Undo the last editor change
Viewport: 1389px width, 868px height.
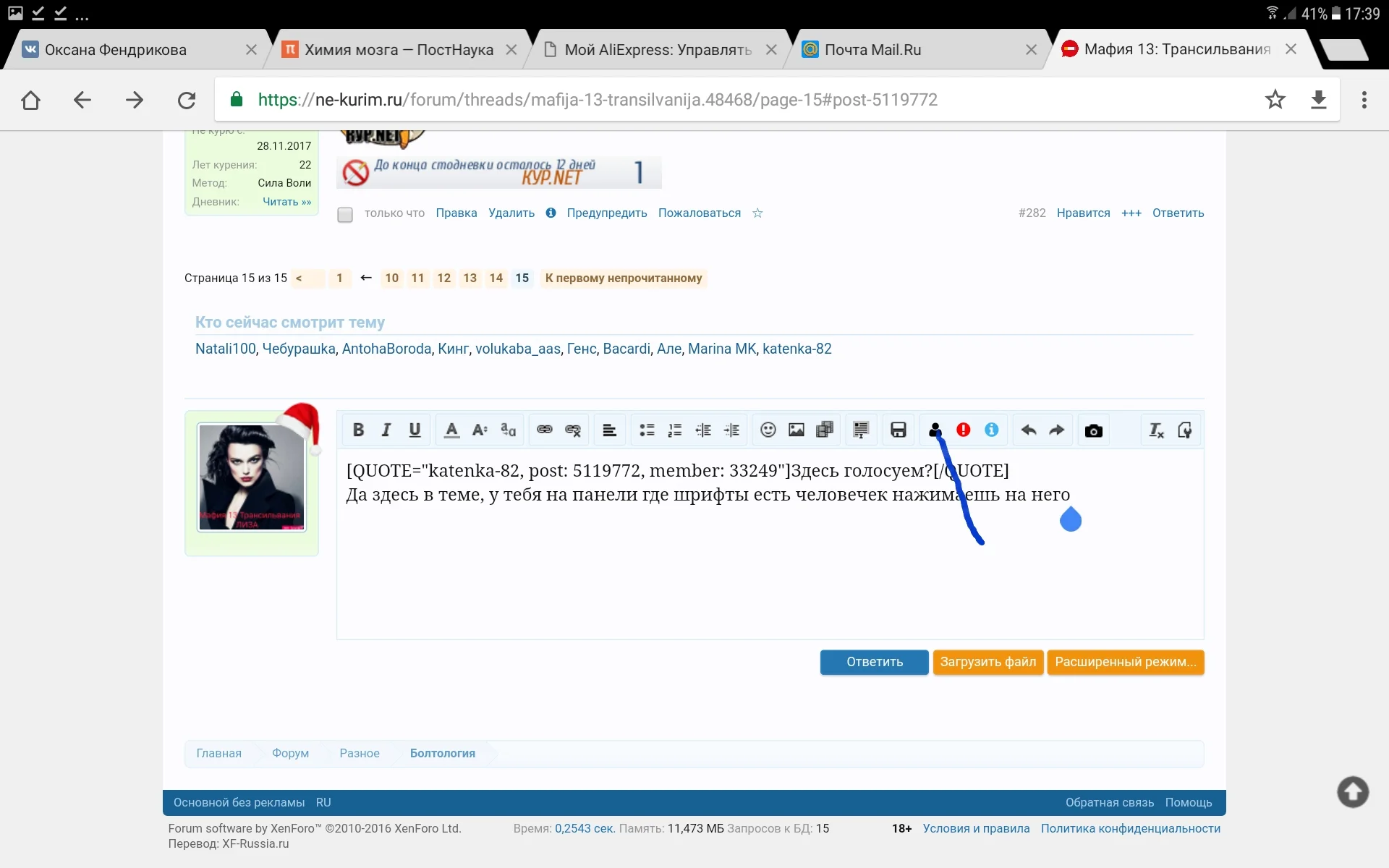1028,430
